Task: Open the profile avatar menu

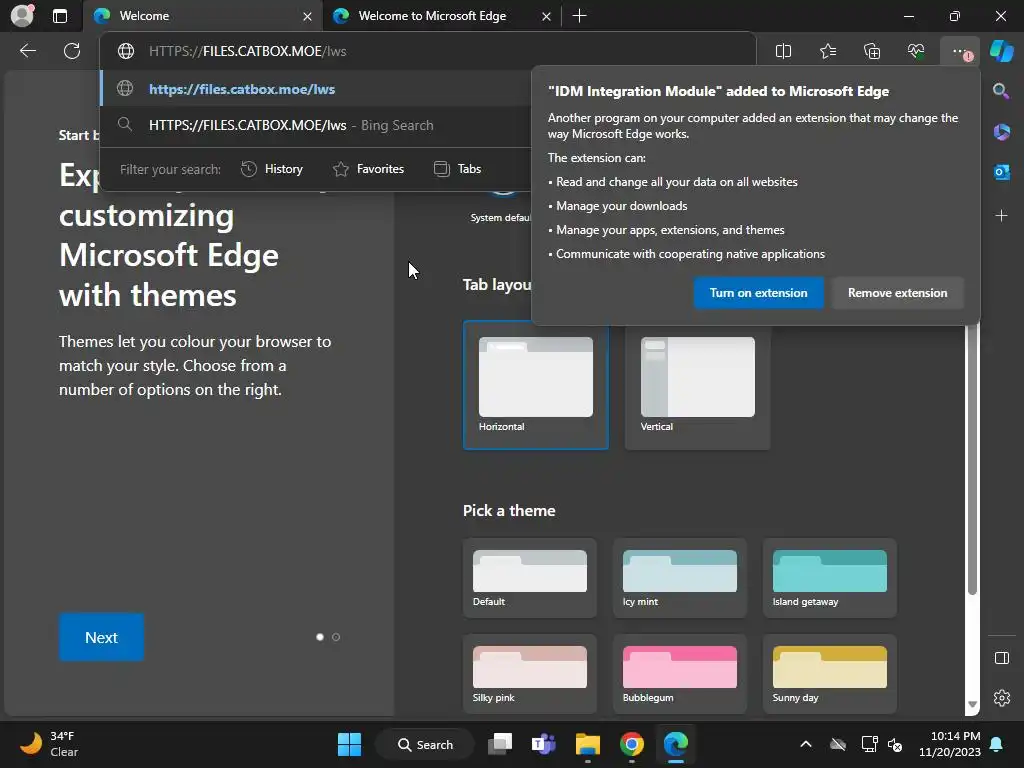Action: click(22, 16)
